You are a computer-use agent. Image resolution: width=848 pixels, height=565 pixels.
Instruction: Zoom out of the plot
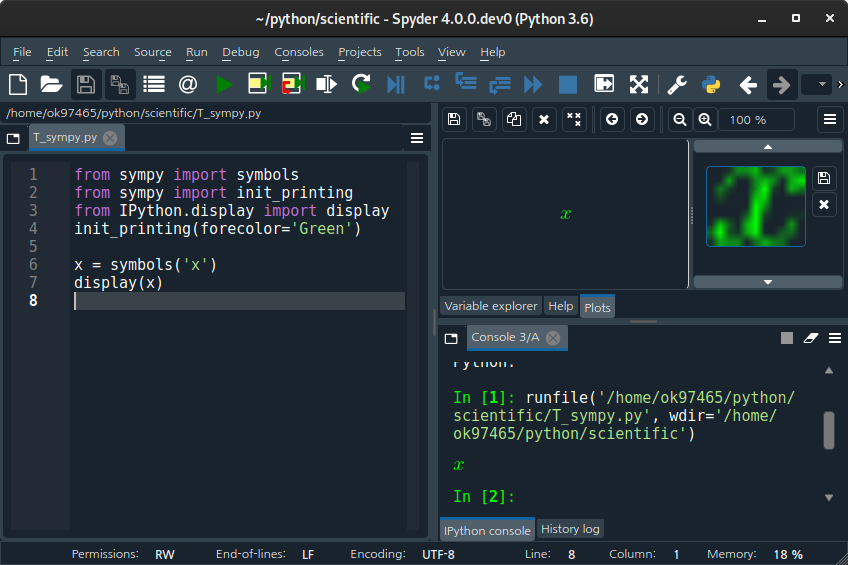tap(680, 119)
